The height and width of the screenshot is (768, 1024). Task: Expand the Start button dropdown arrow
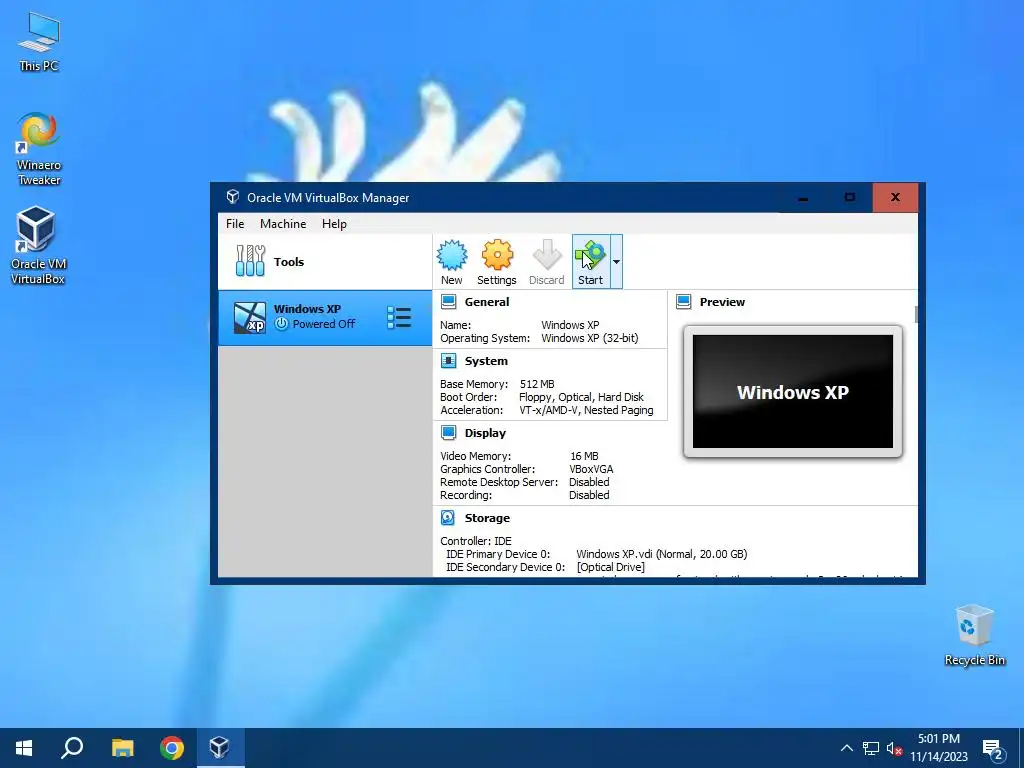click(x=616, y=262)
